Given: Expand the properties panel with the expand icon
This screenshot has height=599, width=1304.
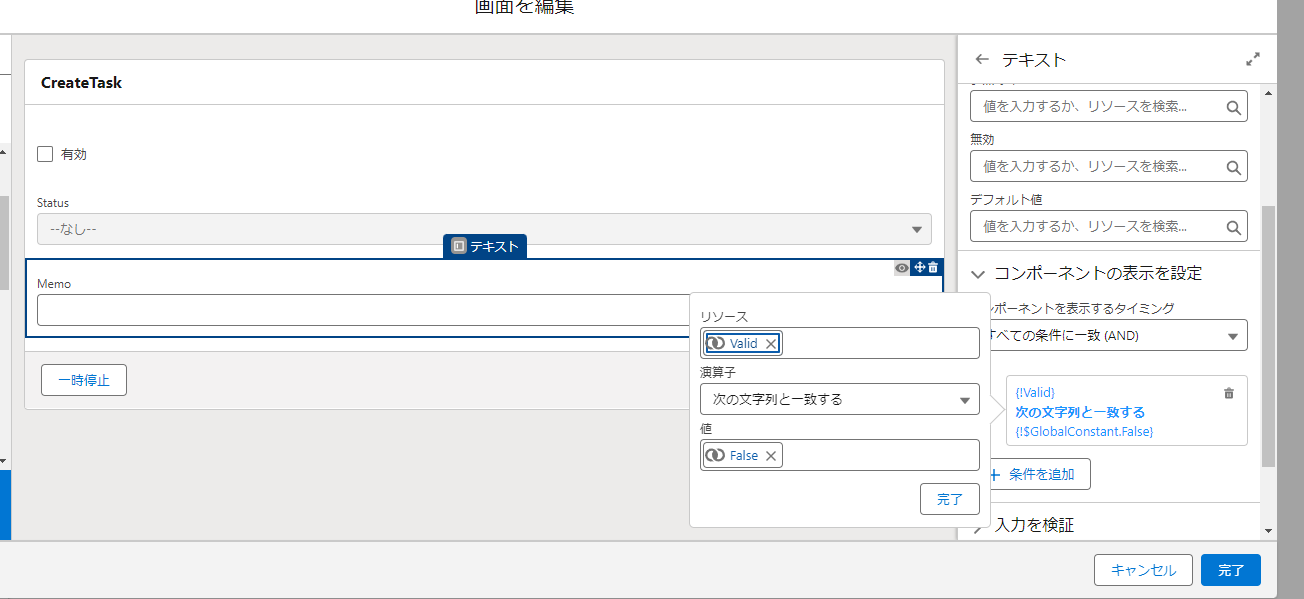Looking at the screenshot, I should [x=1253, y=59].
